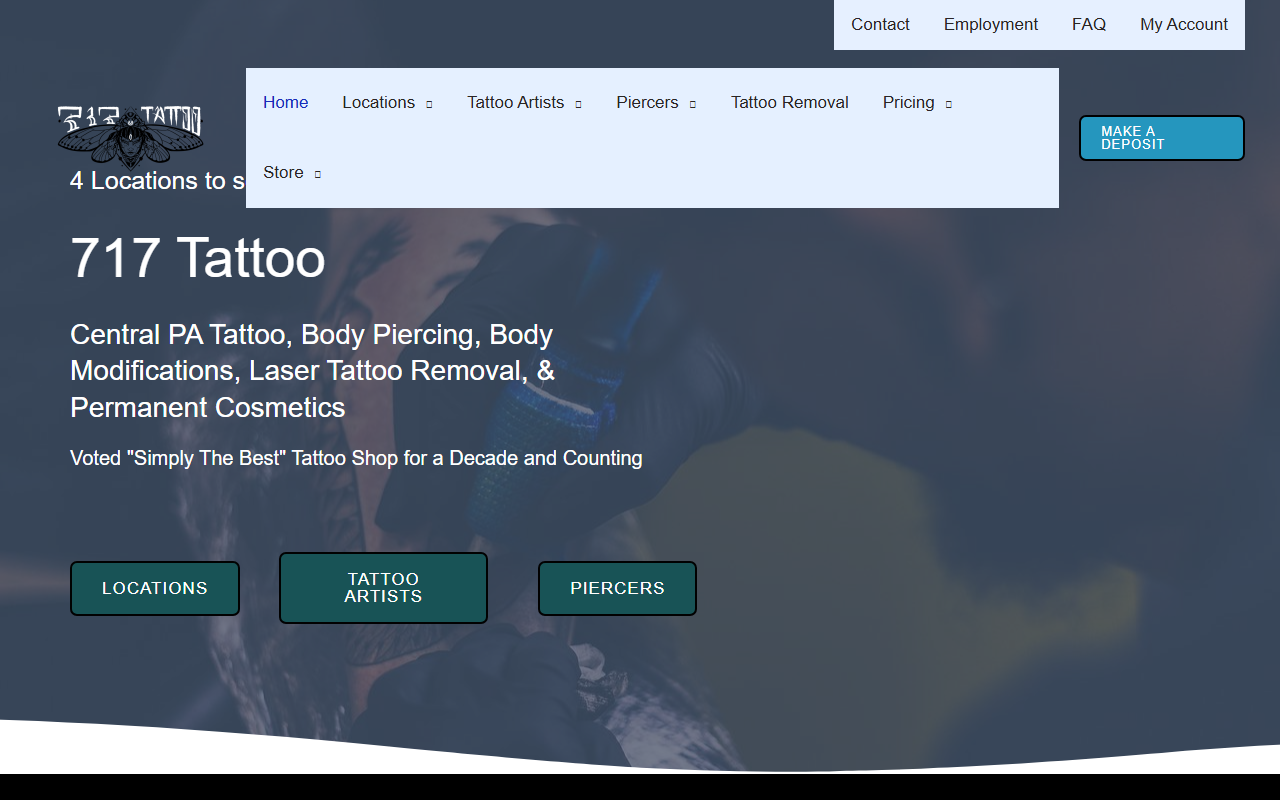Click the '717 Tattoo' headline text
Screen dimensions: 1280x800
coord(198,258)
